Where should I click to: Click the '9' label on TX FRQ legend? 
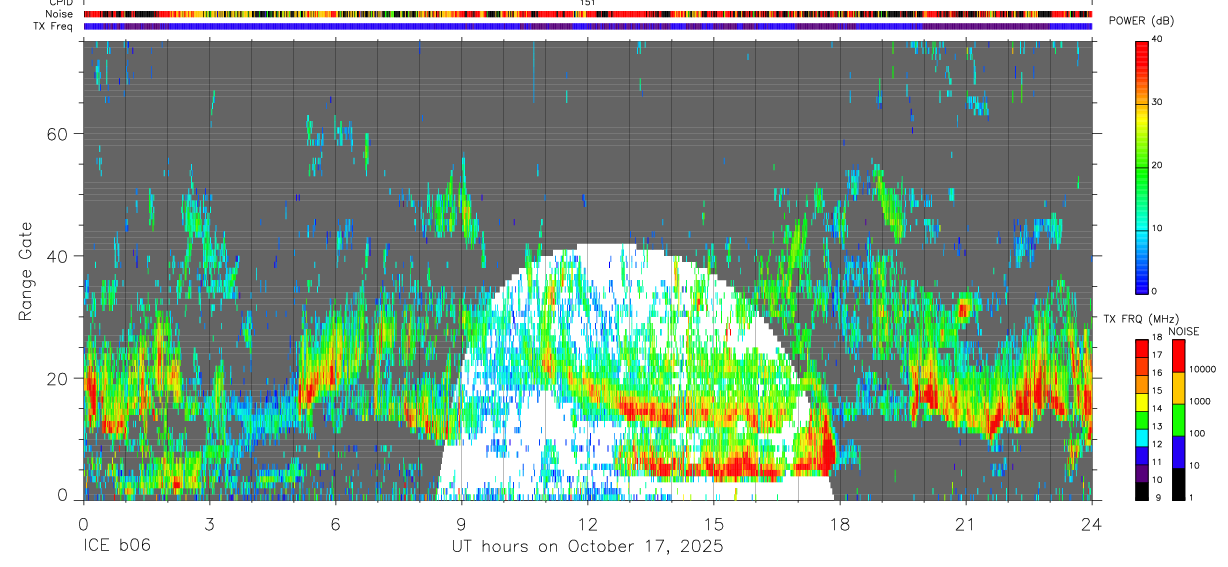[x=1156, y=497]
